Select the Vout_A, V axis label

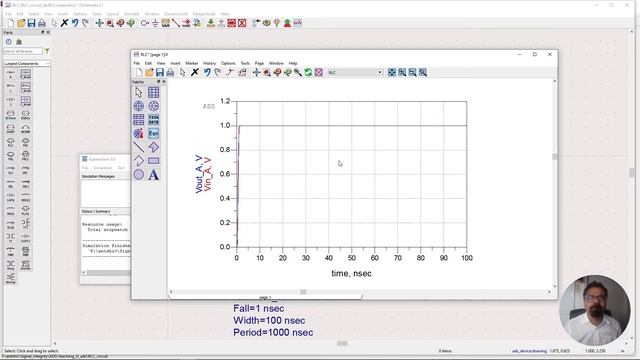coord(199,174)
